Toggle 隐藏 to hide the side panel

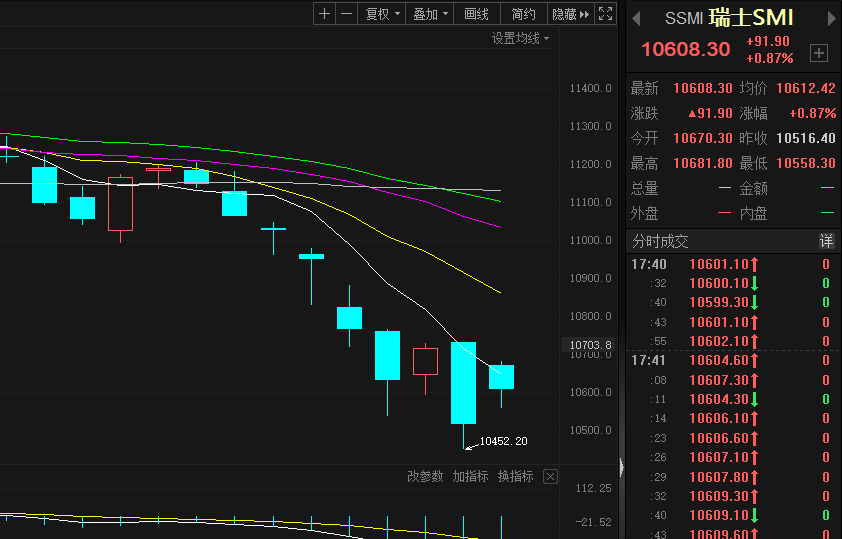(x=570, y=13)
